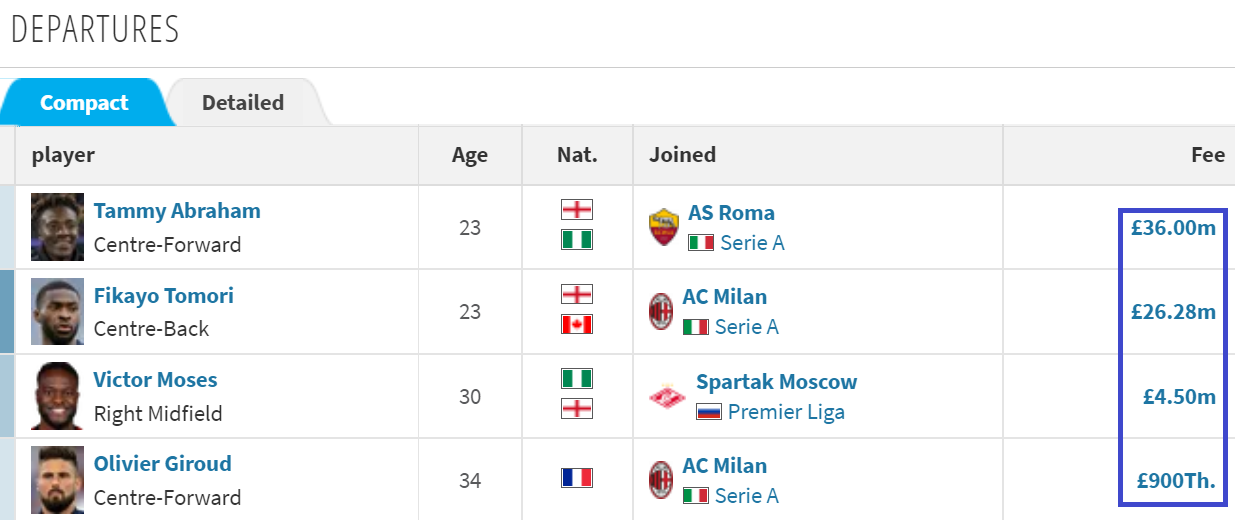Click the AS Roma club crest icon
1235x520 pixels.
click(x=664, y=227)
